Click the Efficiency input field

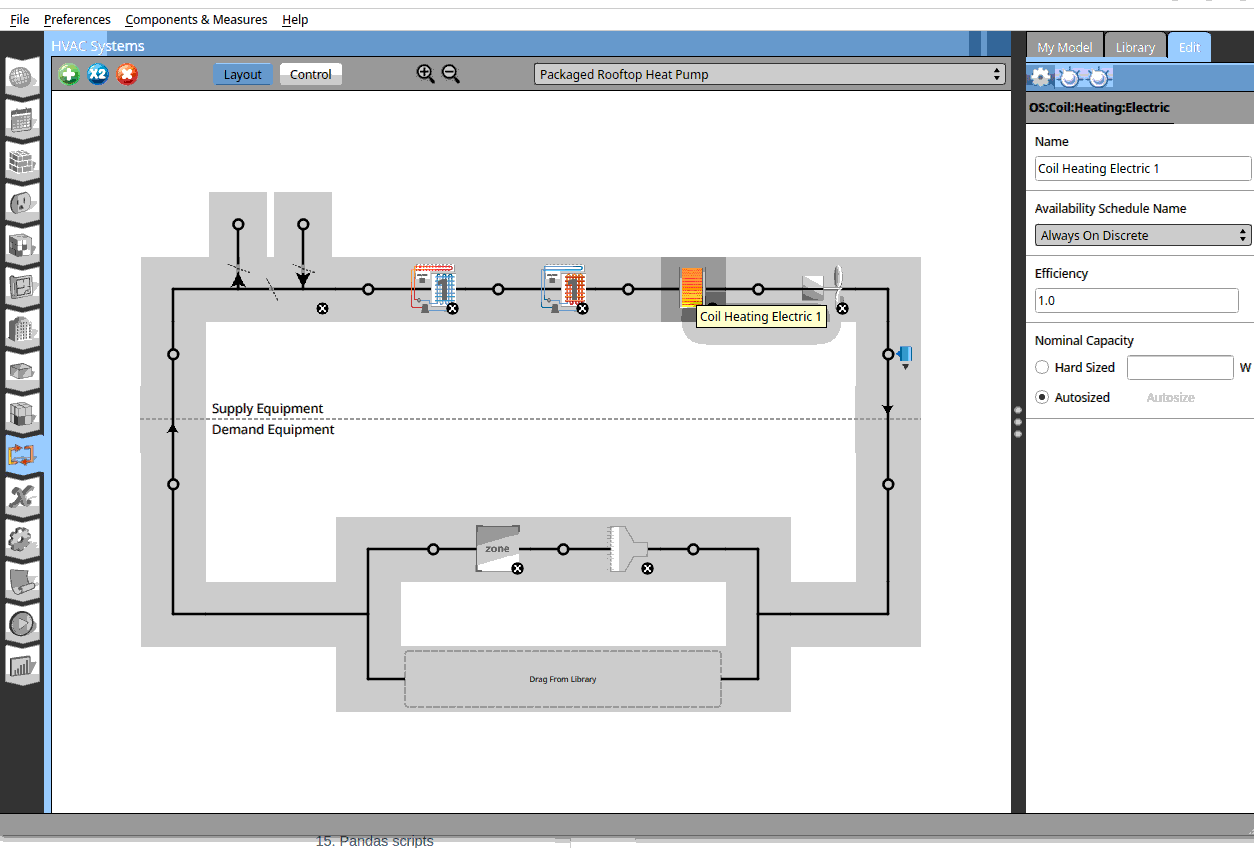coord(1136,300)
